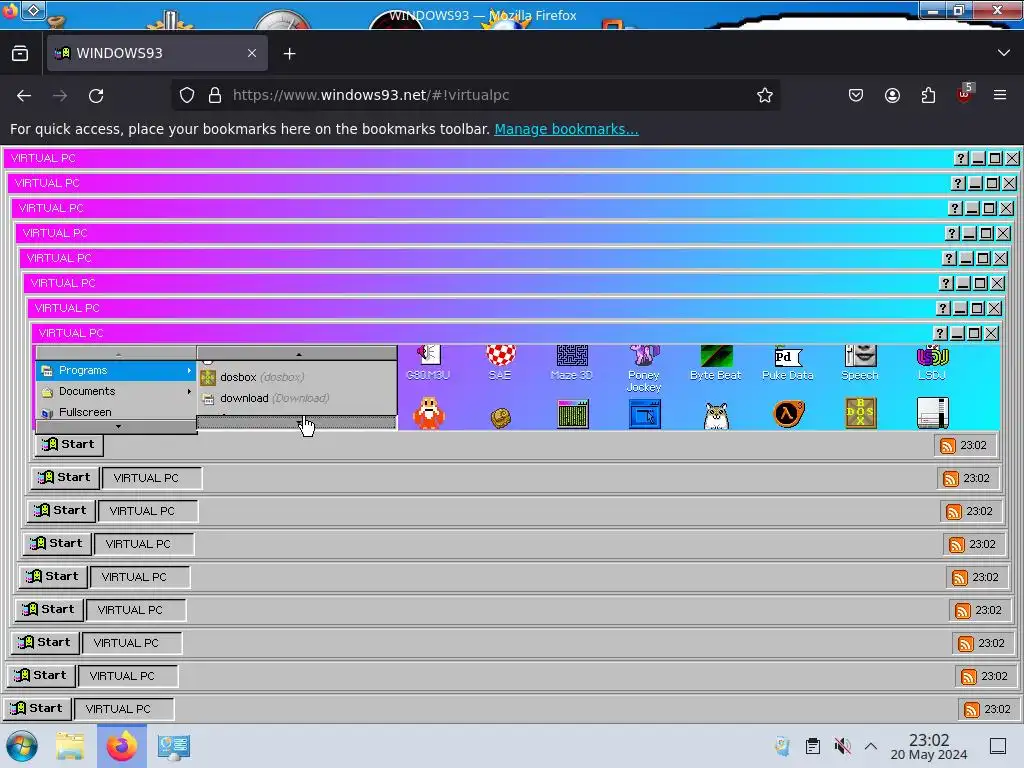The image size is (1024, 768).
Task: Go back with Firefox back arrow
Action: coord(24,95)
